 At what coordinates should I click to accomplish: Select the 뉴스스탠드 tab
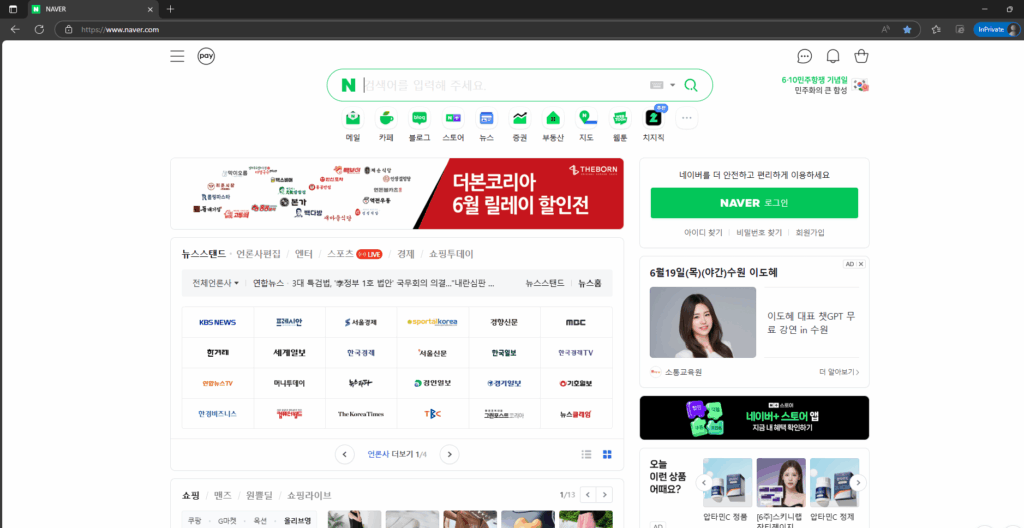pyautogui.click(x=204, y=254)
